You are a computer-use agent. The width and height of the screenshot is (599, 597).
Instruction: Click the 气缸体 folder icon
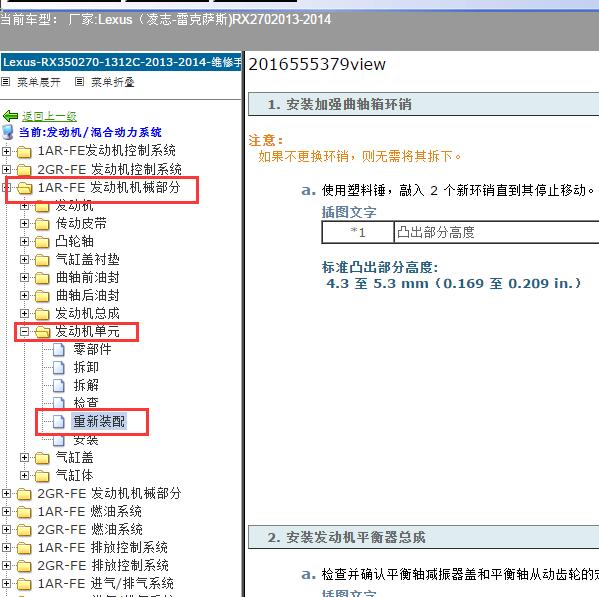[42, 476]
